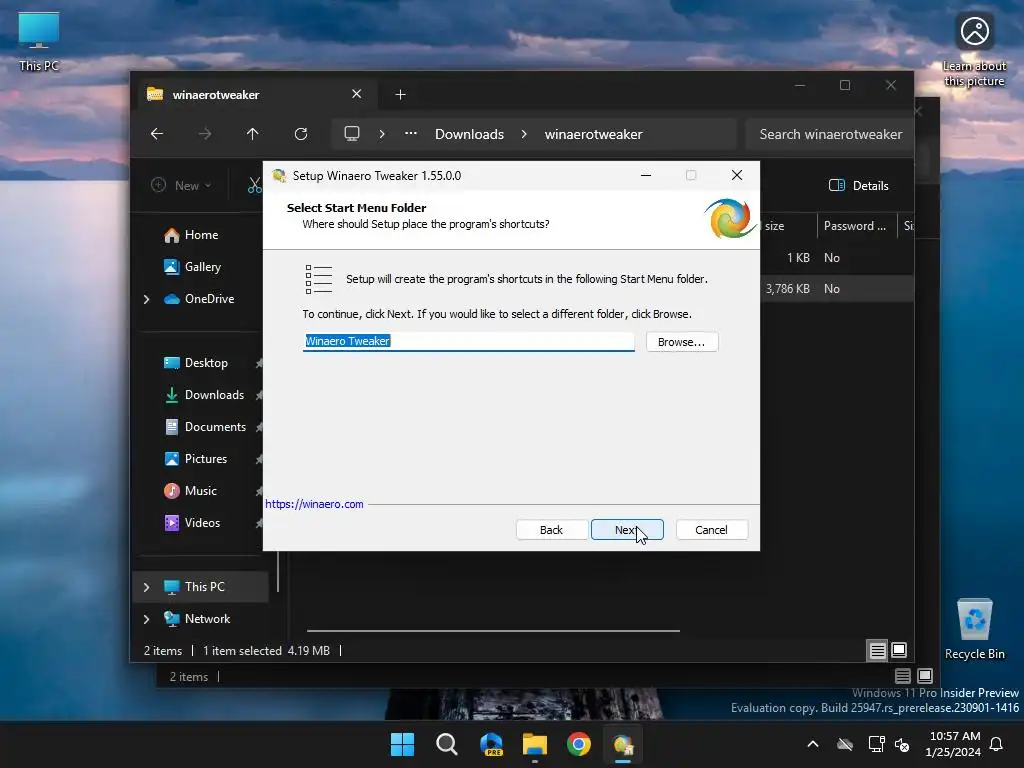The image size is (1024, 768).
Task: Click the Start Menu folder name field
Action: pyautogui.click(x=468, y=342)
